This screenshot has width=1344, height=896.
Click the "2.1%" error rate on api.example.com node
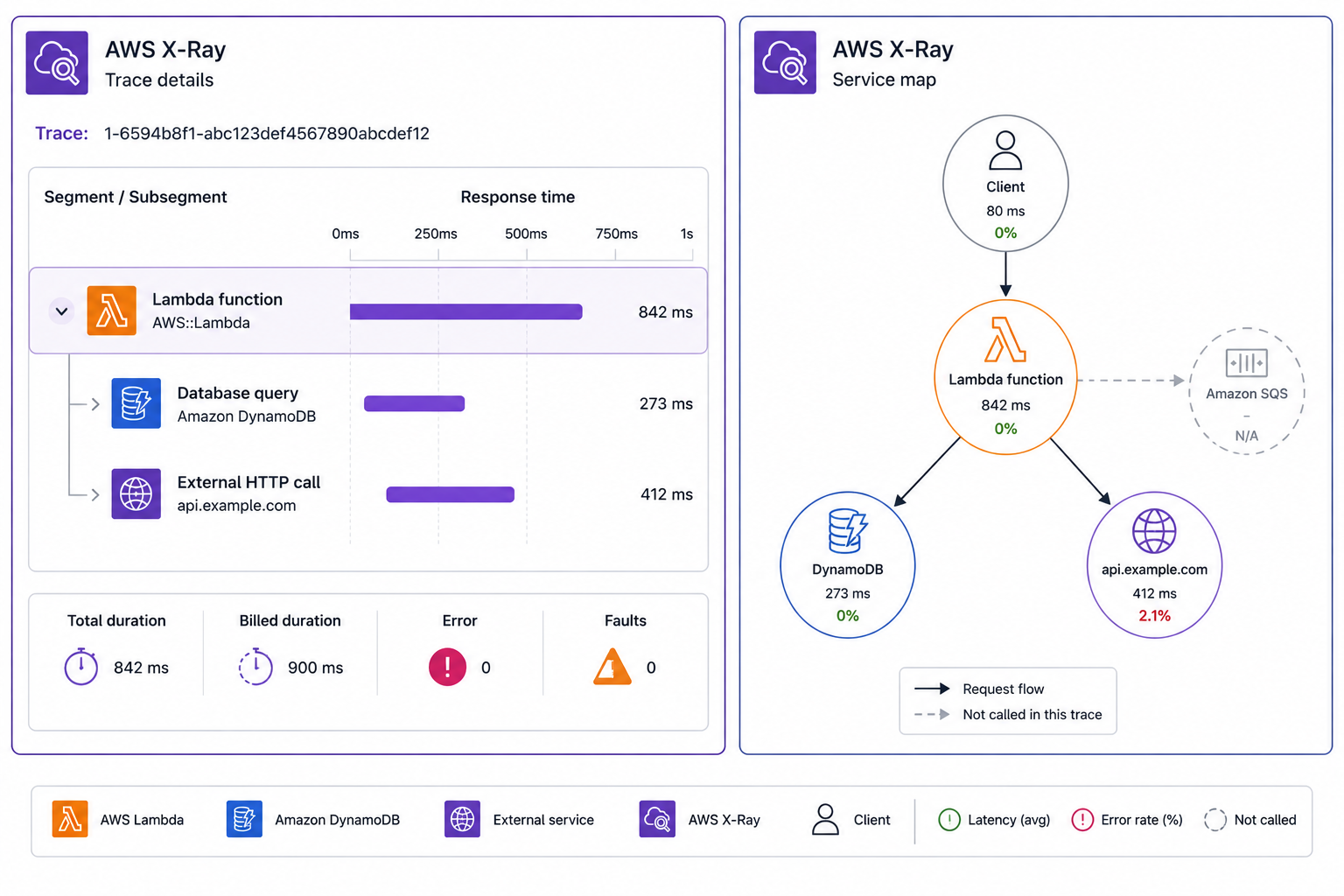[x=1155, y=616]
